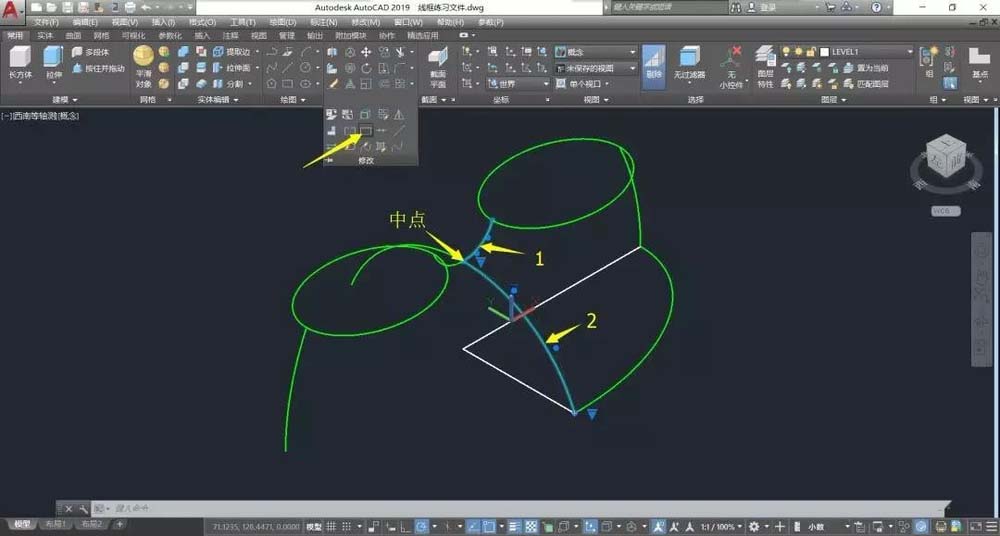Select the Box (长方体) modeling tool
This screenshot has height=536, width=1000.
pos(20,63)
